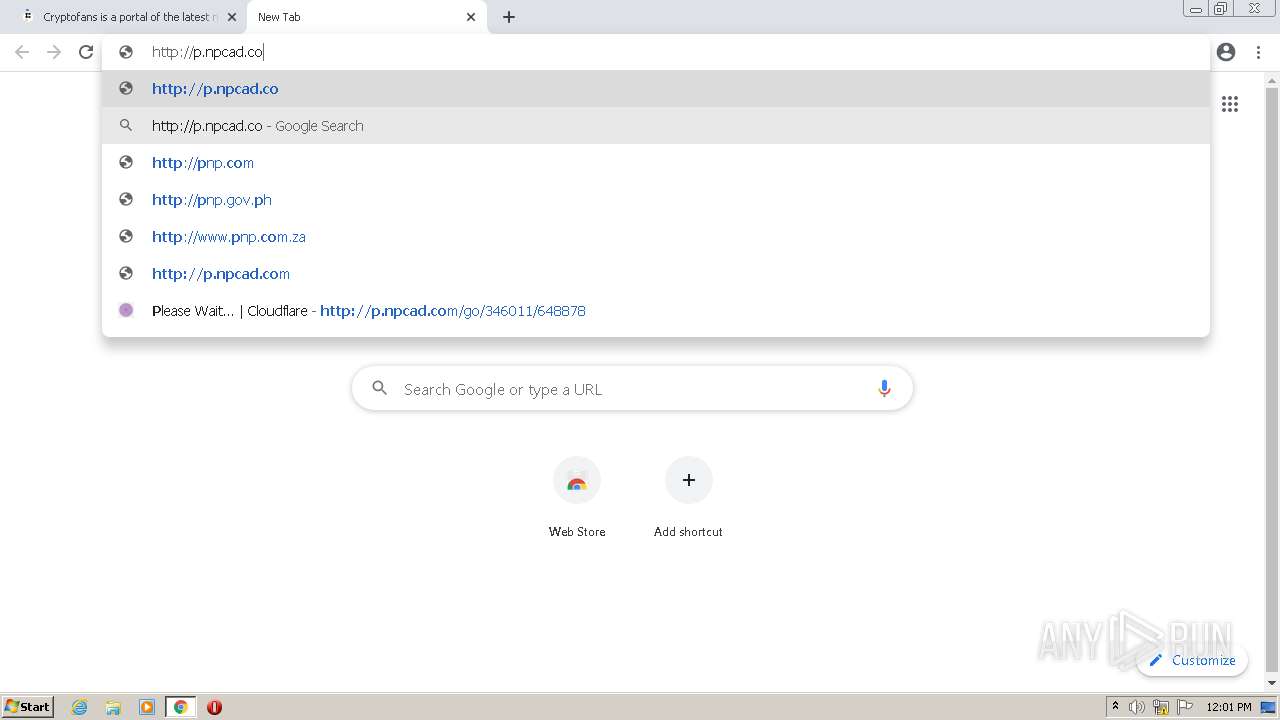Click the magnifier icon in Google search box
Screen dimensions: 1280x720
379,388
